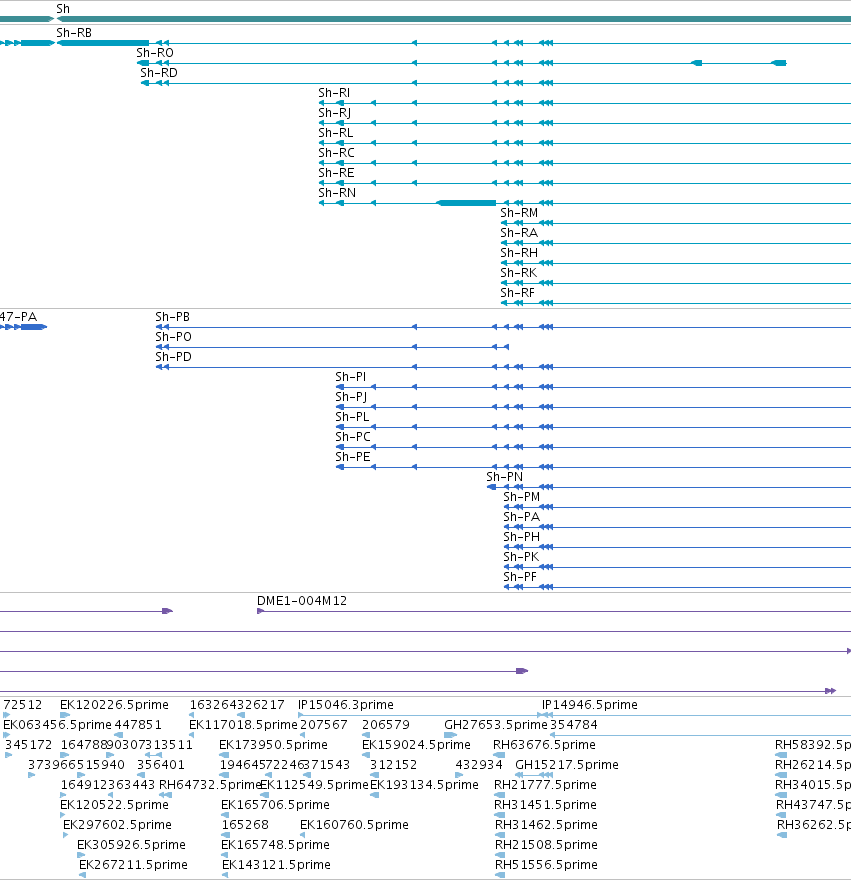Select the 345172 EST label

29,745
